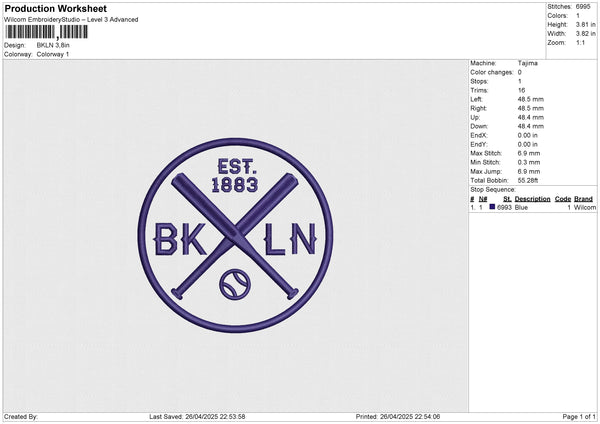Click the 'Stops:' label
600x424 pixels.
pyautogui.click(x=479, y=82)
